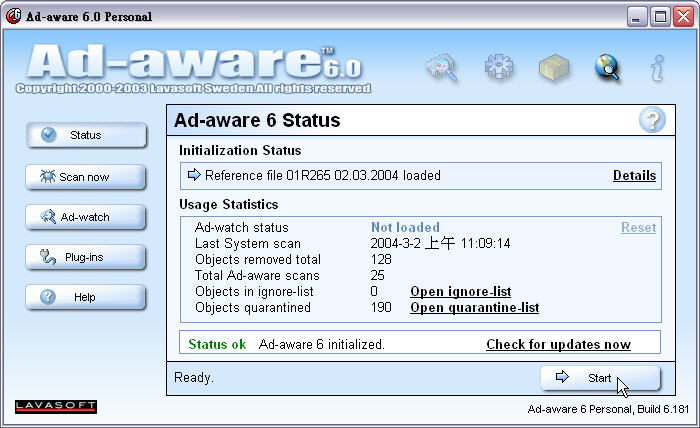This screenshot has height=428, width=700.
Task: Click Open quarantine-list link
Action: (x=475, y=307)
